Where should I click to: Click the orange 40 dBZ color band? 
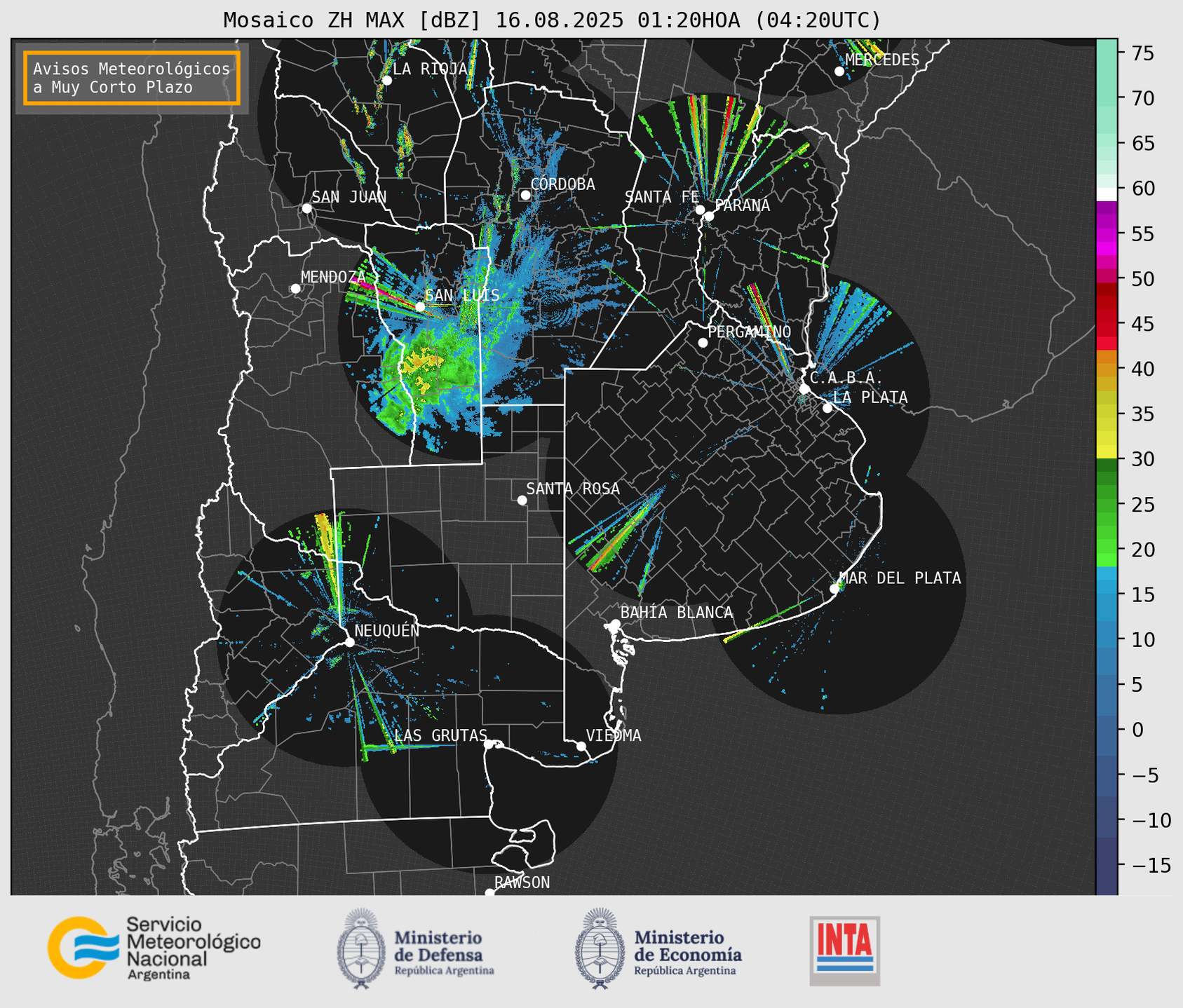1107,369
